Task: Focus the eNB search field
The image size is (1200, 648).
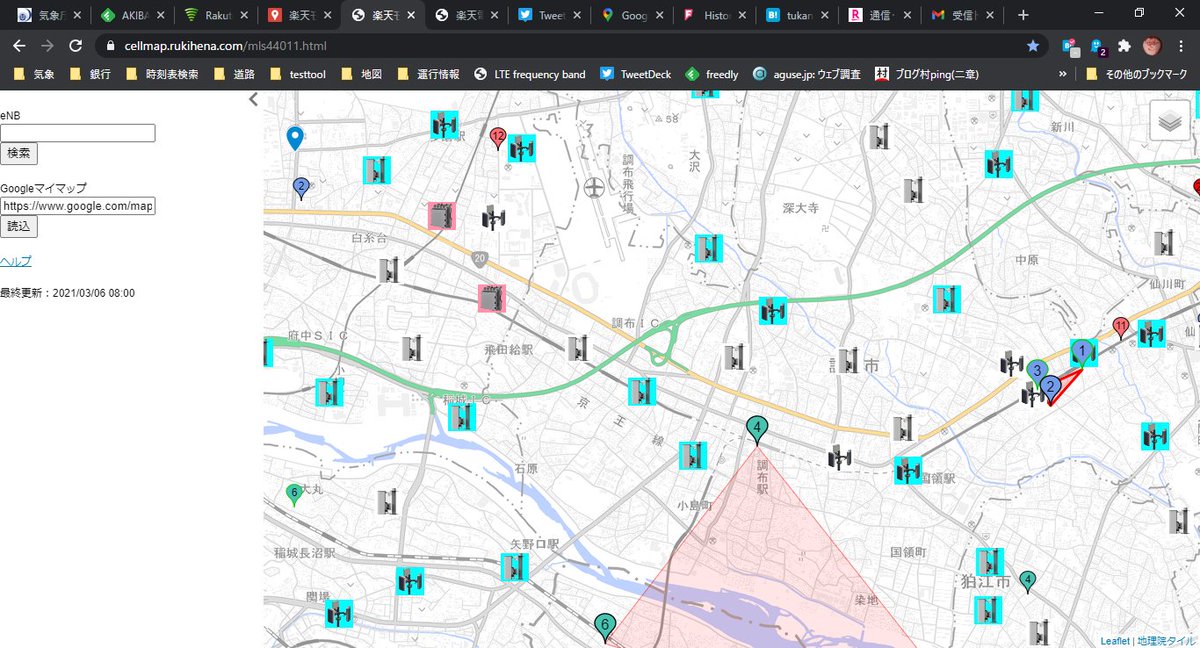Action: tap(78, 133)
